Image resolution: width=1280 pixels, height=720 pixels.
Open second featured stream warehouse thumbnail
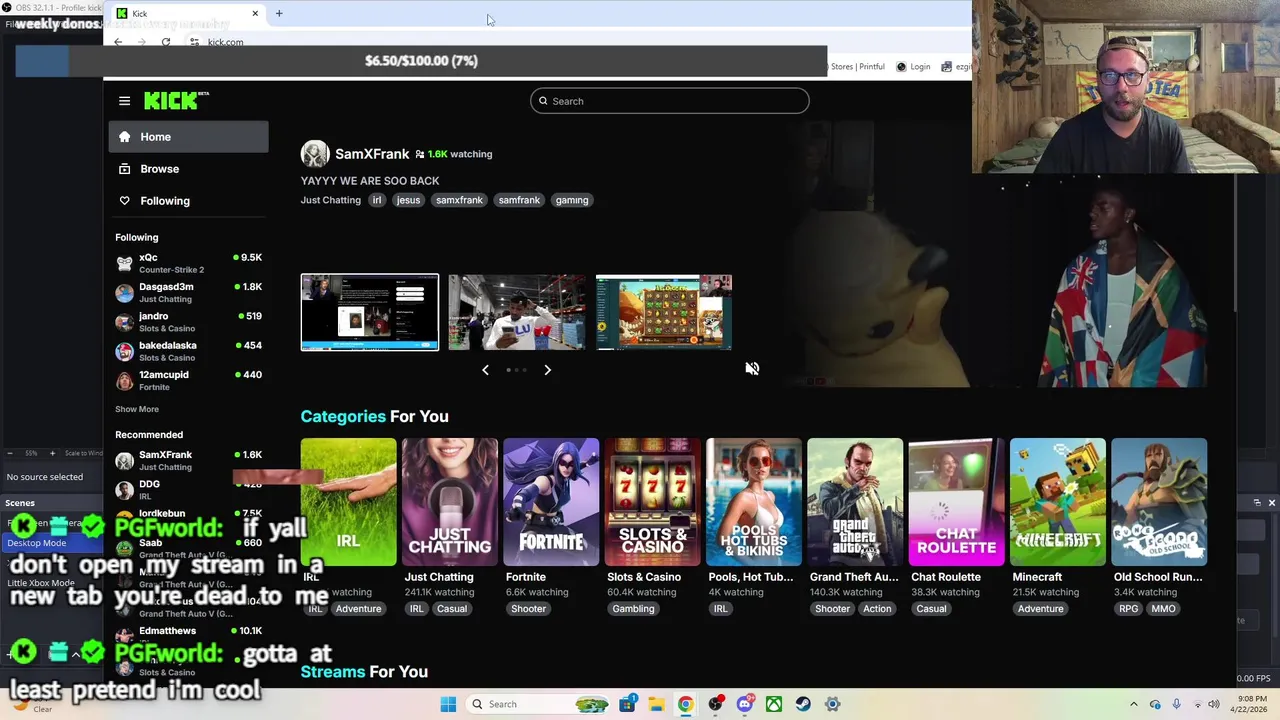(x=517, y=312)
